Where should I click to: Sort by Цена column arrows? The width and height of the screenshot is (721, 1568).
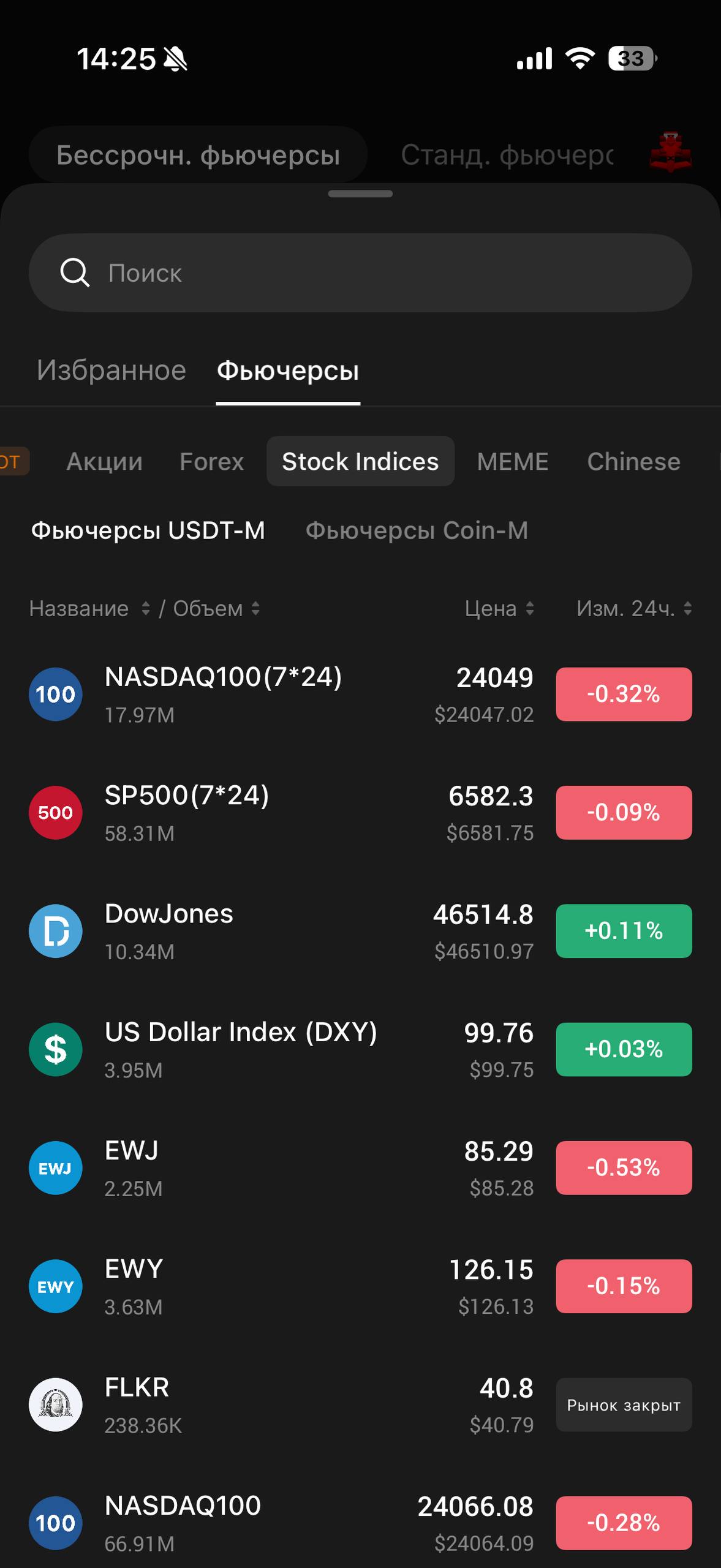530,608
